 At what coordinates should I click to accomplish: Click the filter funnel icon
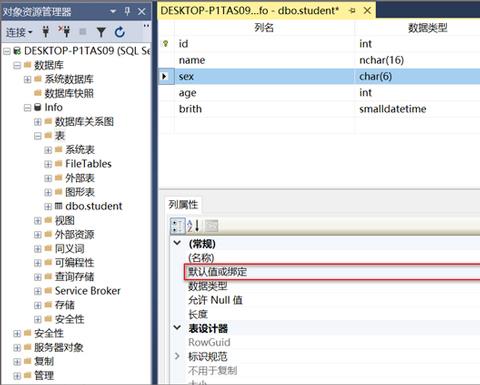click(x=101, y=32)
